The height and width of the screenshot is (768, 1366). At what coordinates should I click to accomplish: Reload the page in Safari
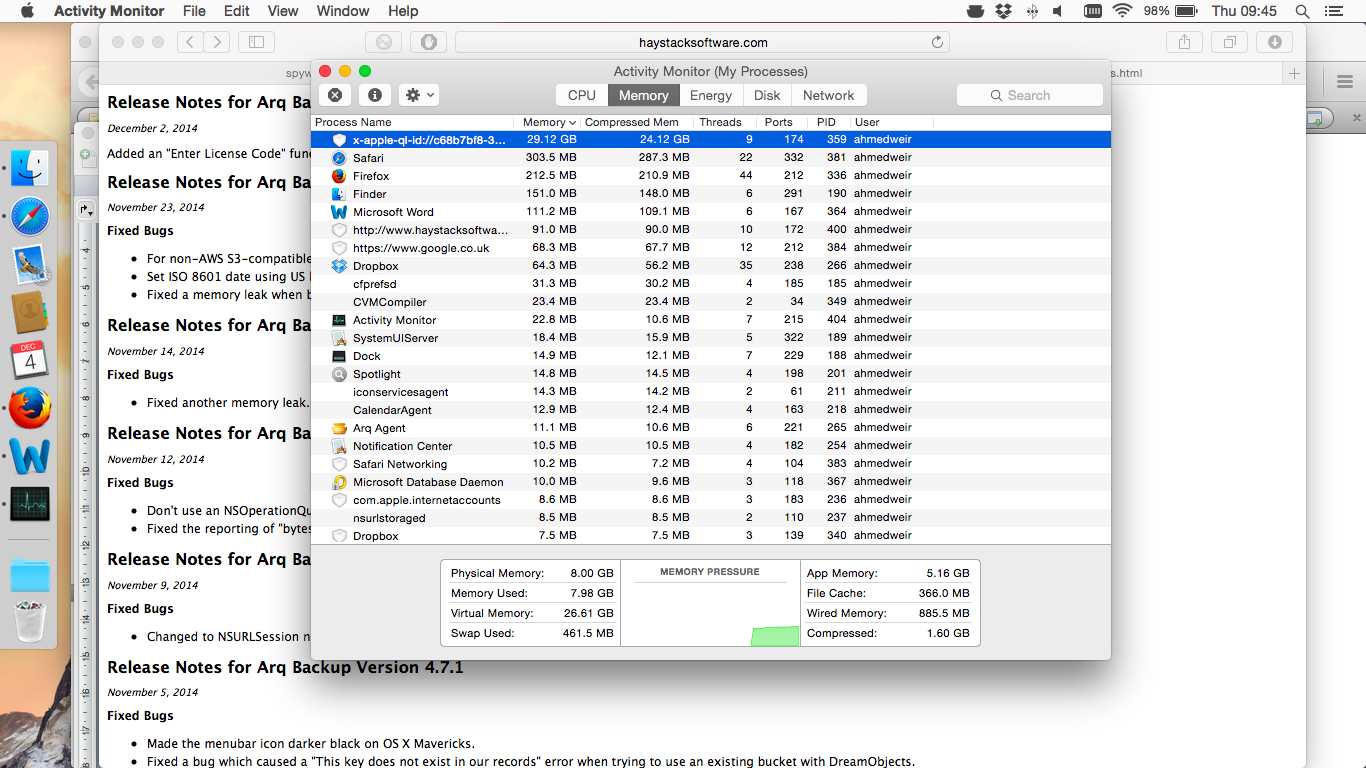pyautogui.click(x=937, y=42)
